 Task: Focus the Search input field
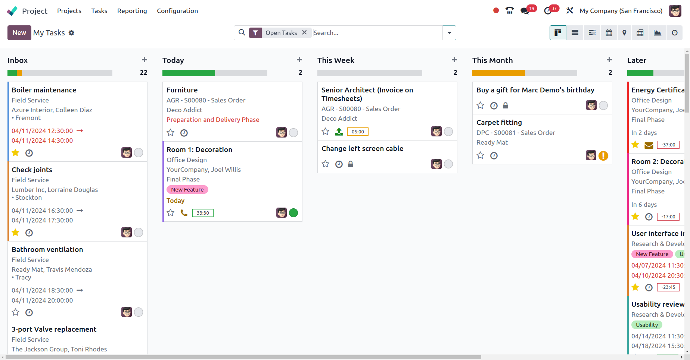(376, 33)
